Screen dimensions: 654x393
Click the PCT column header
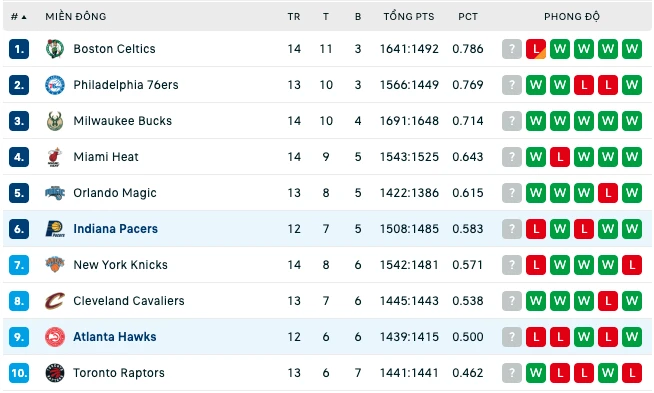(468, 17)
